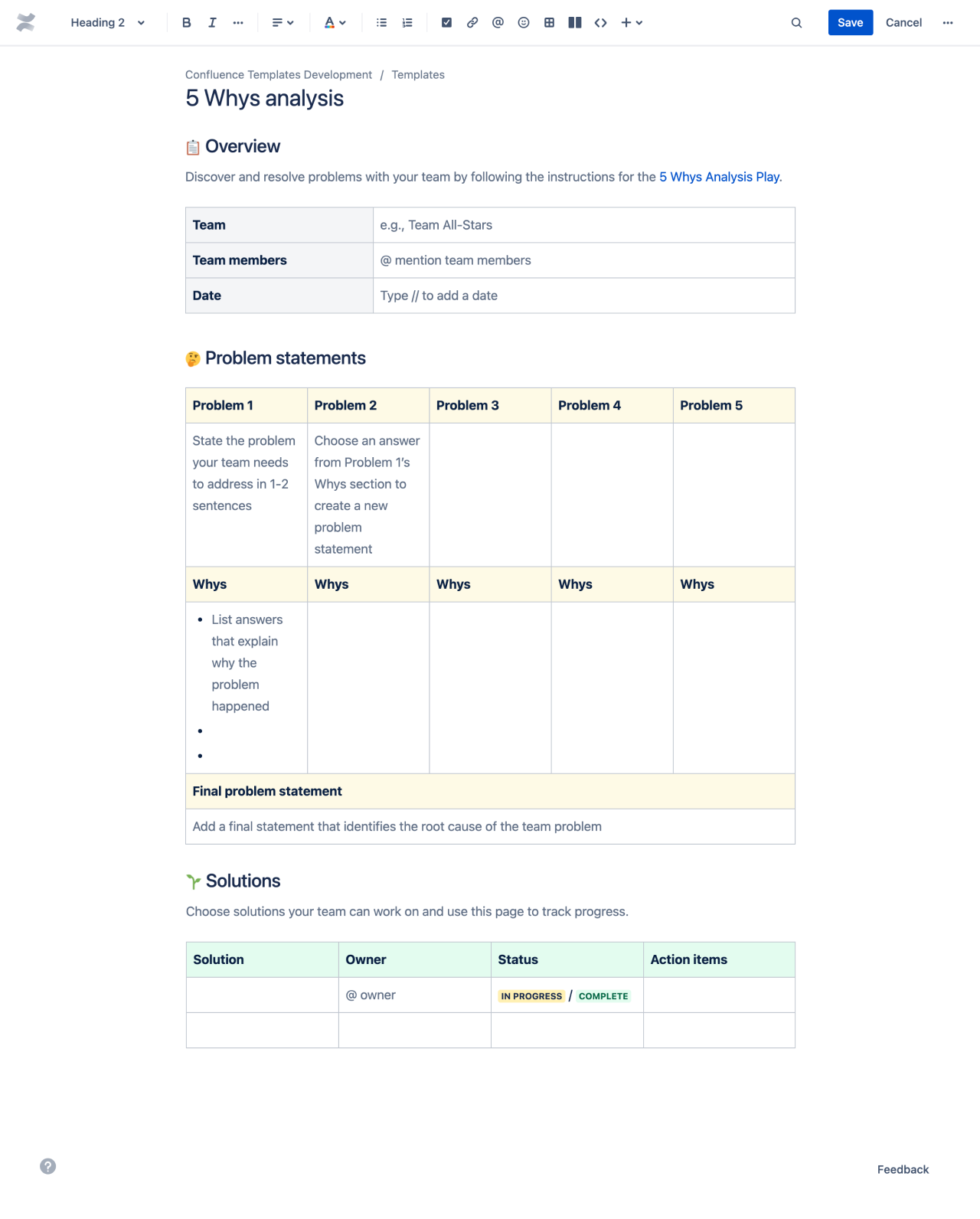
Task: Click the mention @ toolbar icon
Action: pos(498,23)
